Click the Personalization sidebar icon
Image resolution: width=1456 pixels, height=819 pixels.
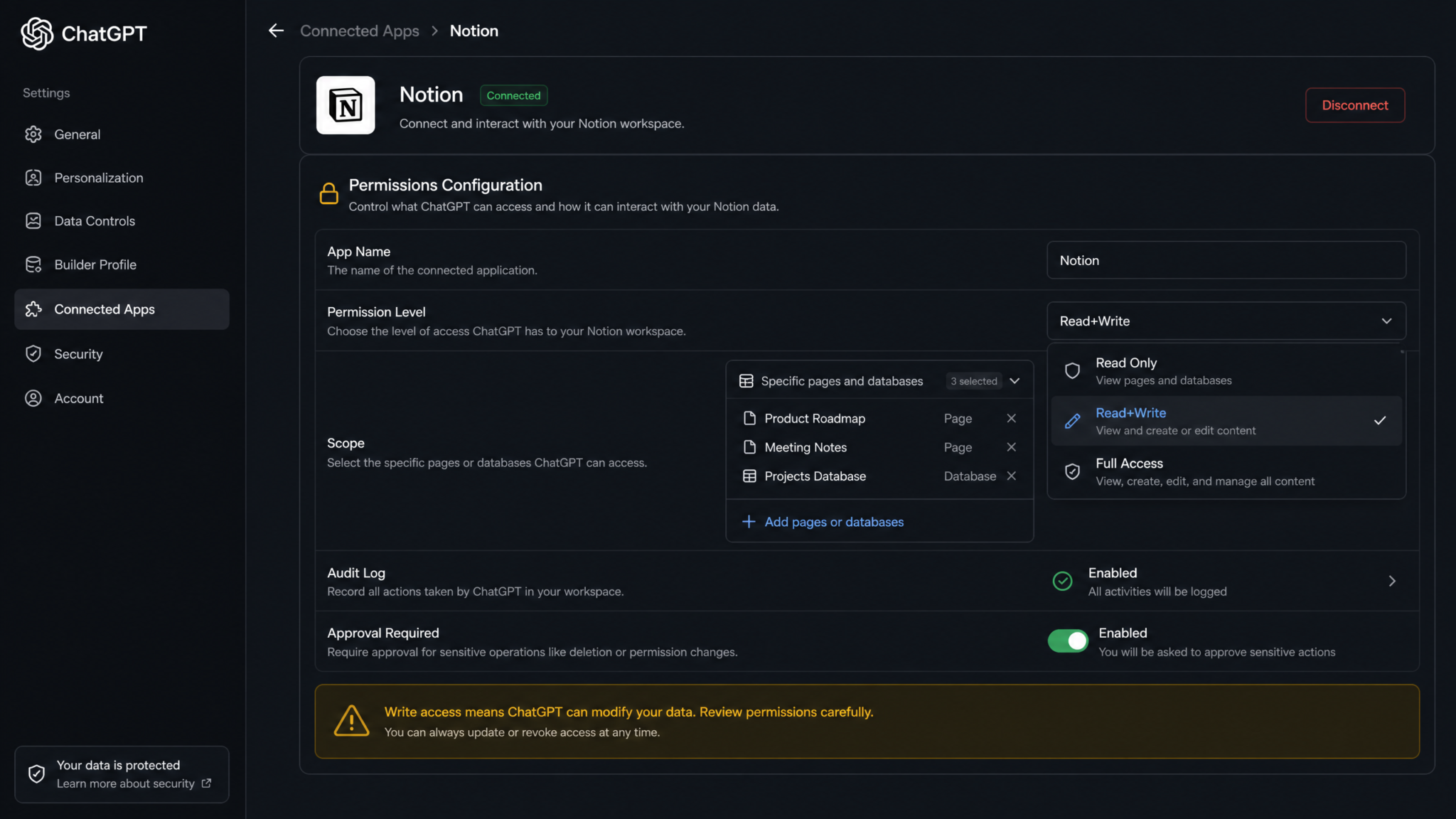pyautogui.click(x=33, y=178)
